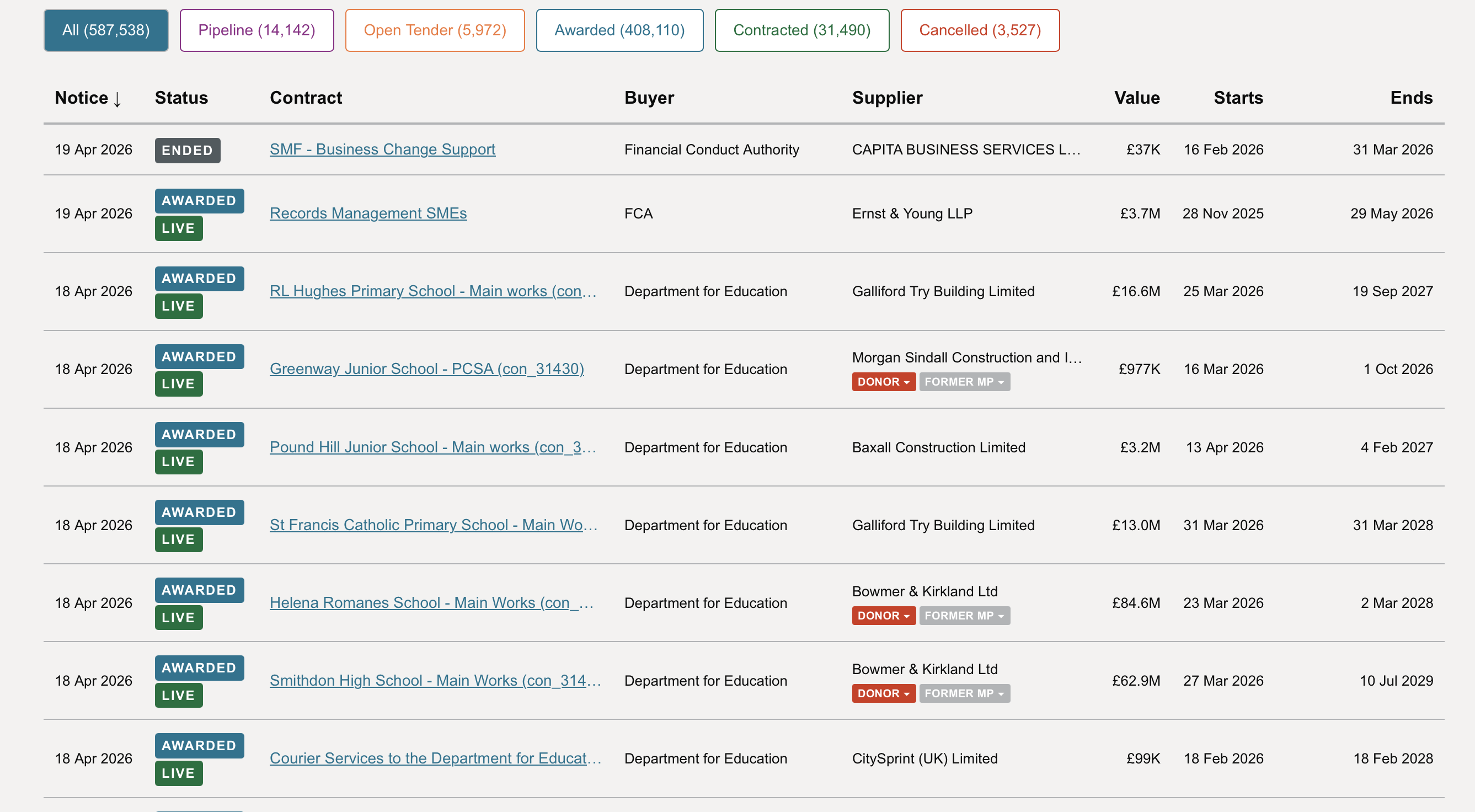
Task: Open Records Management SMEs contract
Action: 367,213
